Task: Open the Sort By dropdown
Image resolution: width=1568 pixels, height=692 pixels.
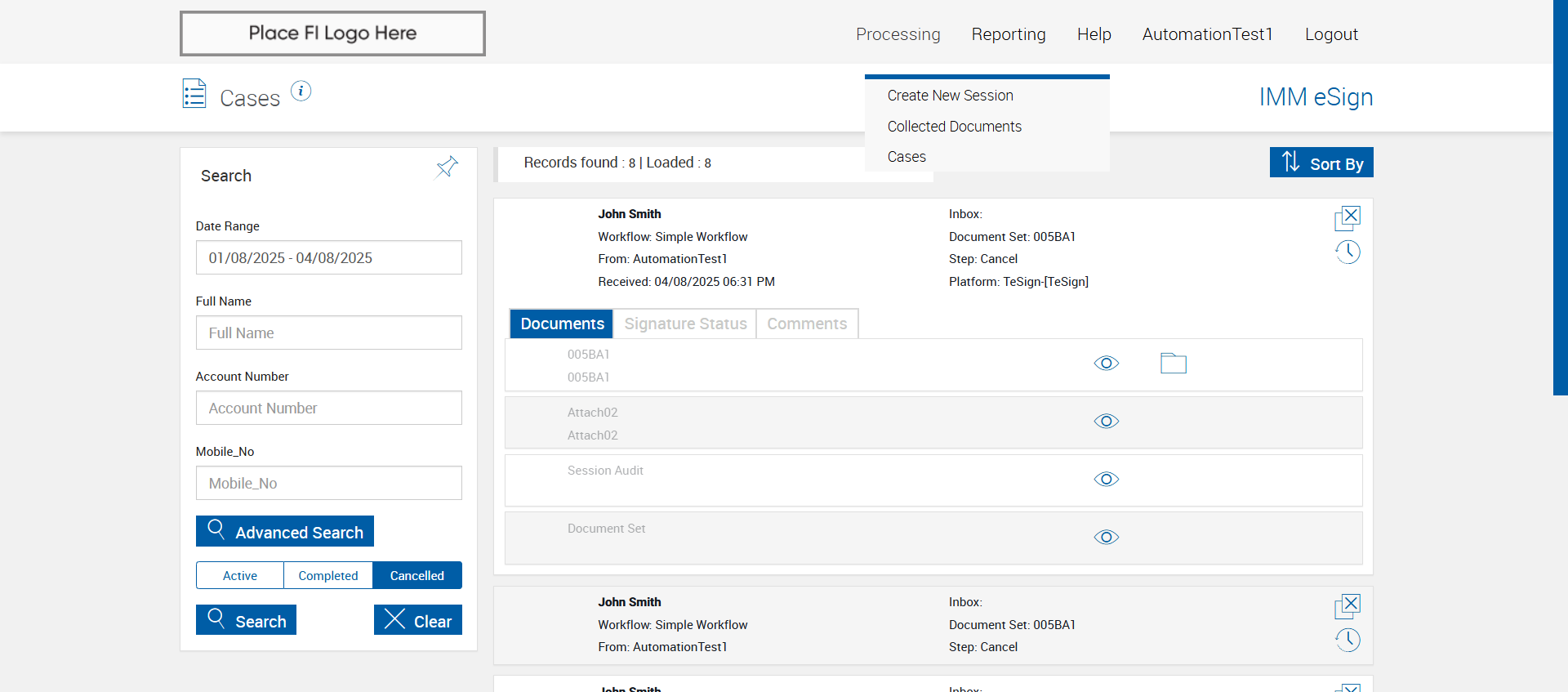Action: click(x=1321, y=163)
